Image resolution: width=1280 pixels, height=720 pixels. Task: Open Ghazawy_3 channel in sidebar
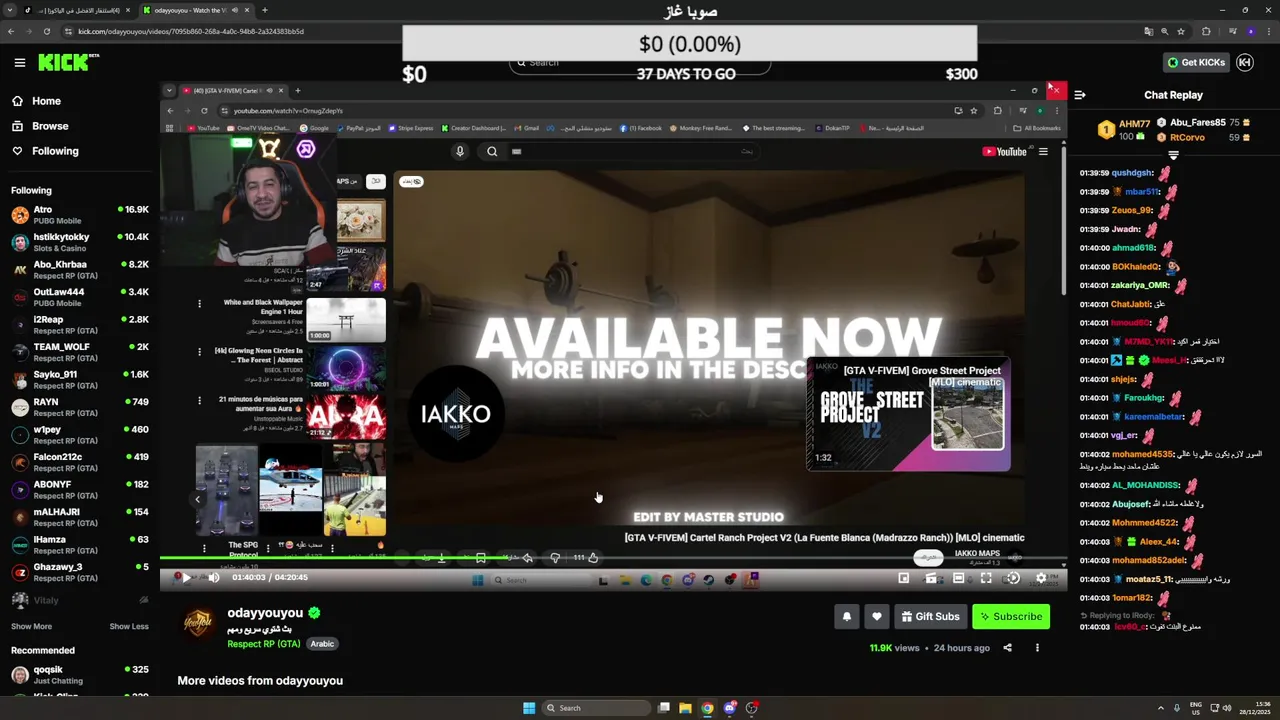(79, 572)
